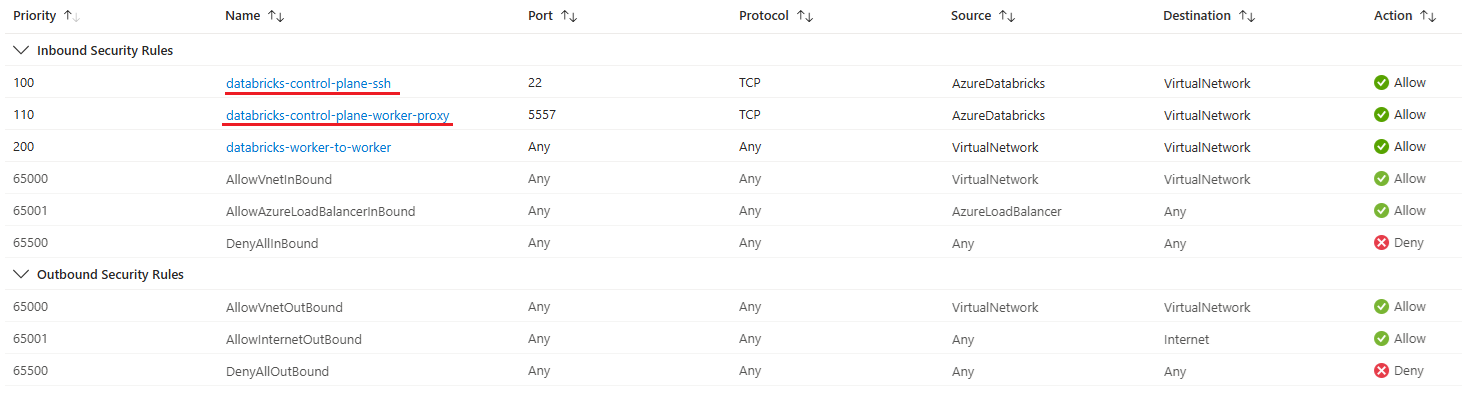Click green Allow icon for AllowInternetOutBound

tap(1381, 339)
